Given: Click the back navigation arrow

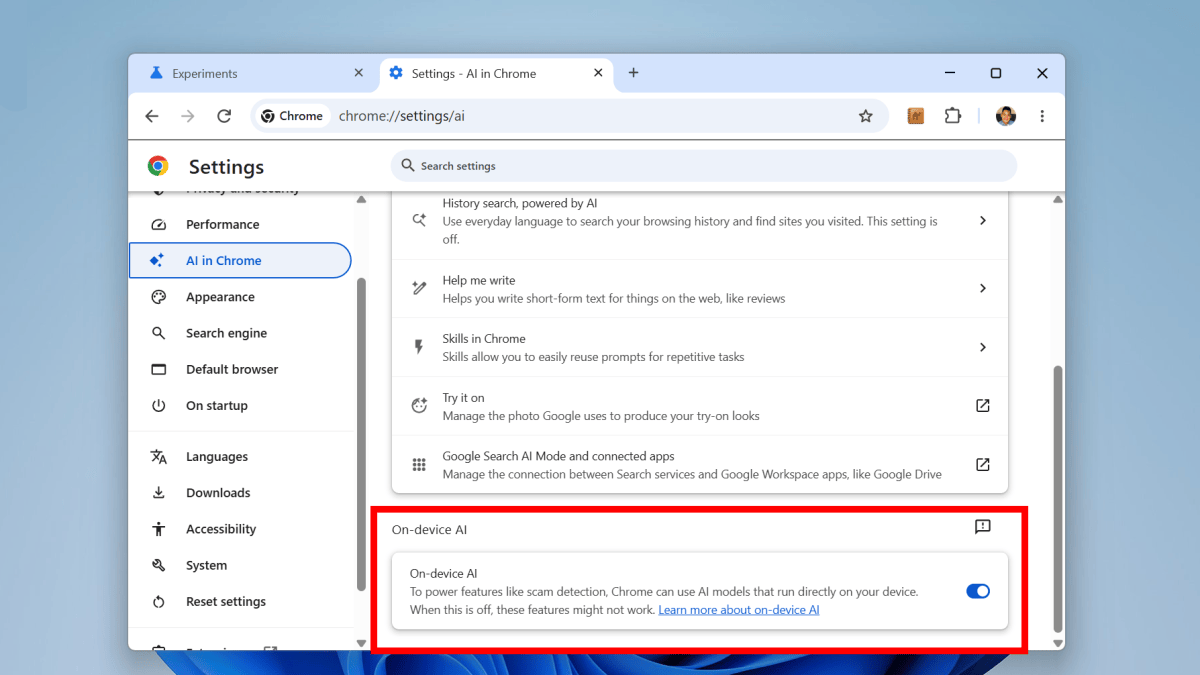Looking at the screenshot, I should click(x=152, y=116).
